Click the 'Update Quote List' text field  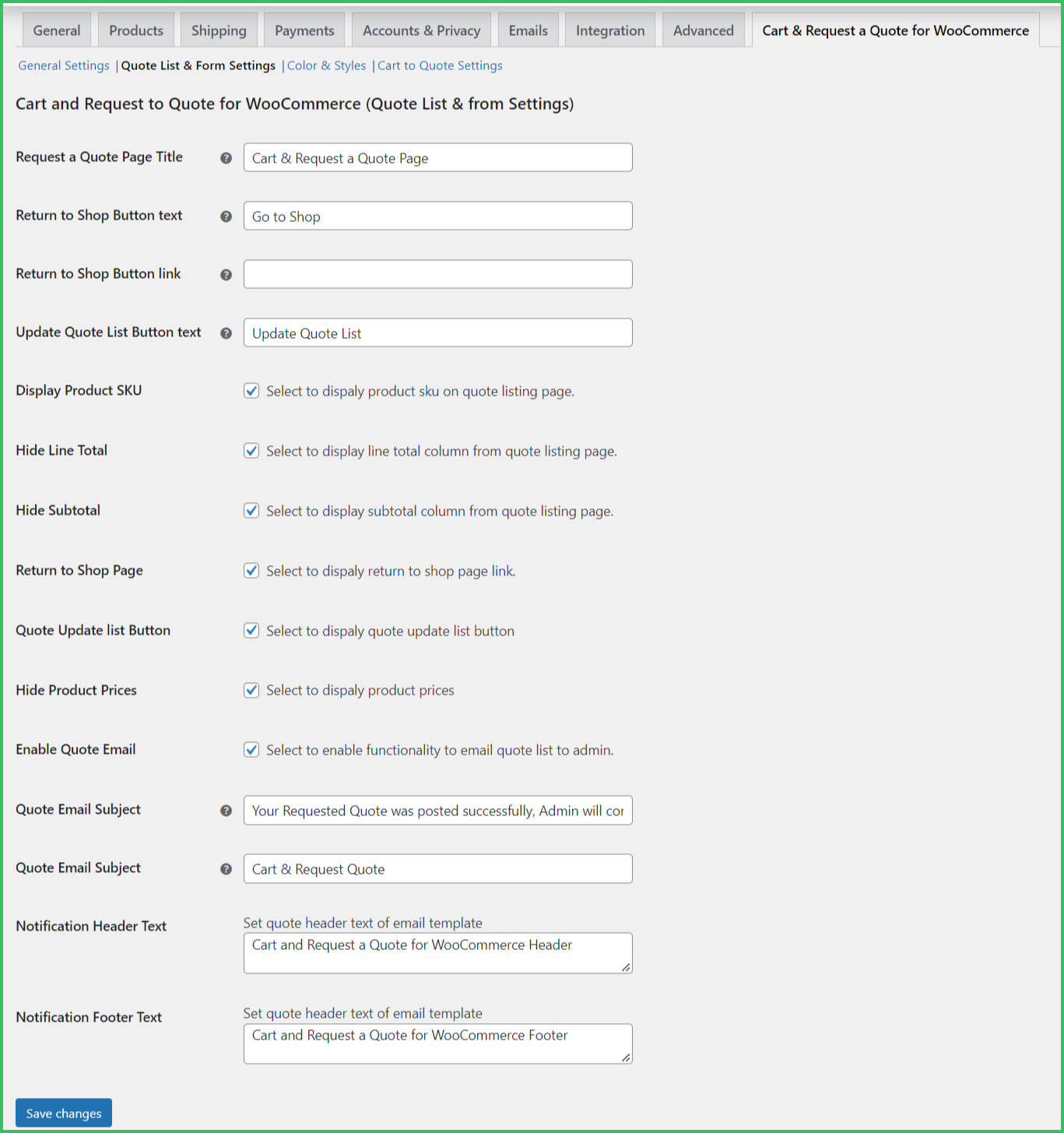(x=438, y=333)
